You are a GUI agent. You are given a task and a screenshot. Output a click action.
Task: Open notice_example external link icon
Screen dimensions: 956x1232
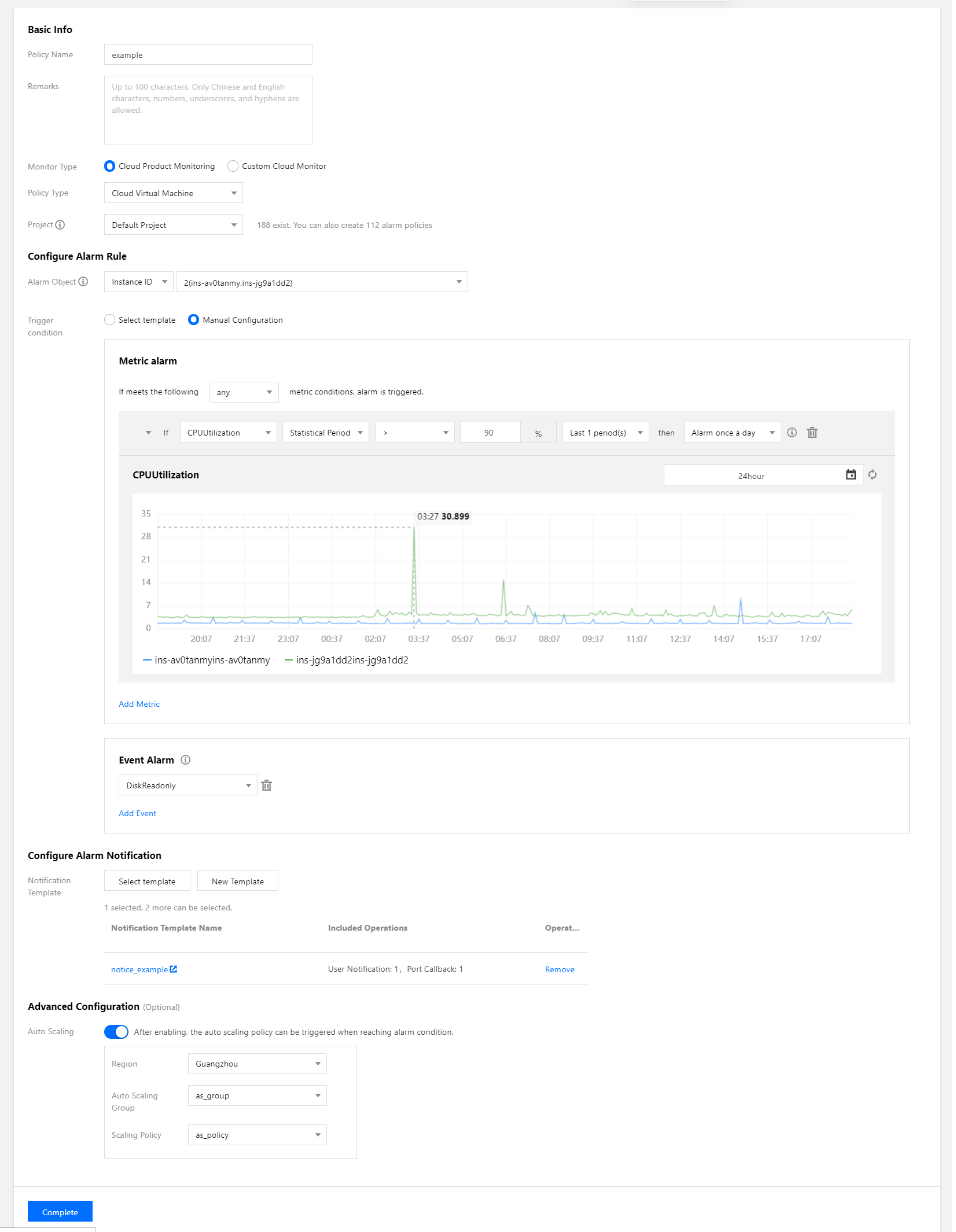(x=174, y=969)
